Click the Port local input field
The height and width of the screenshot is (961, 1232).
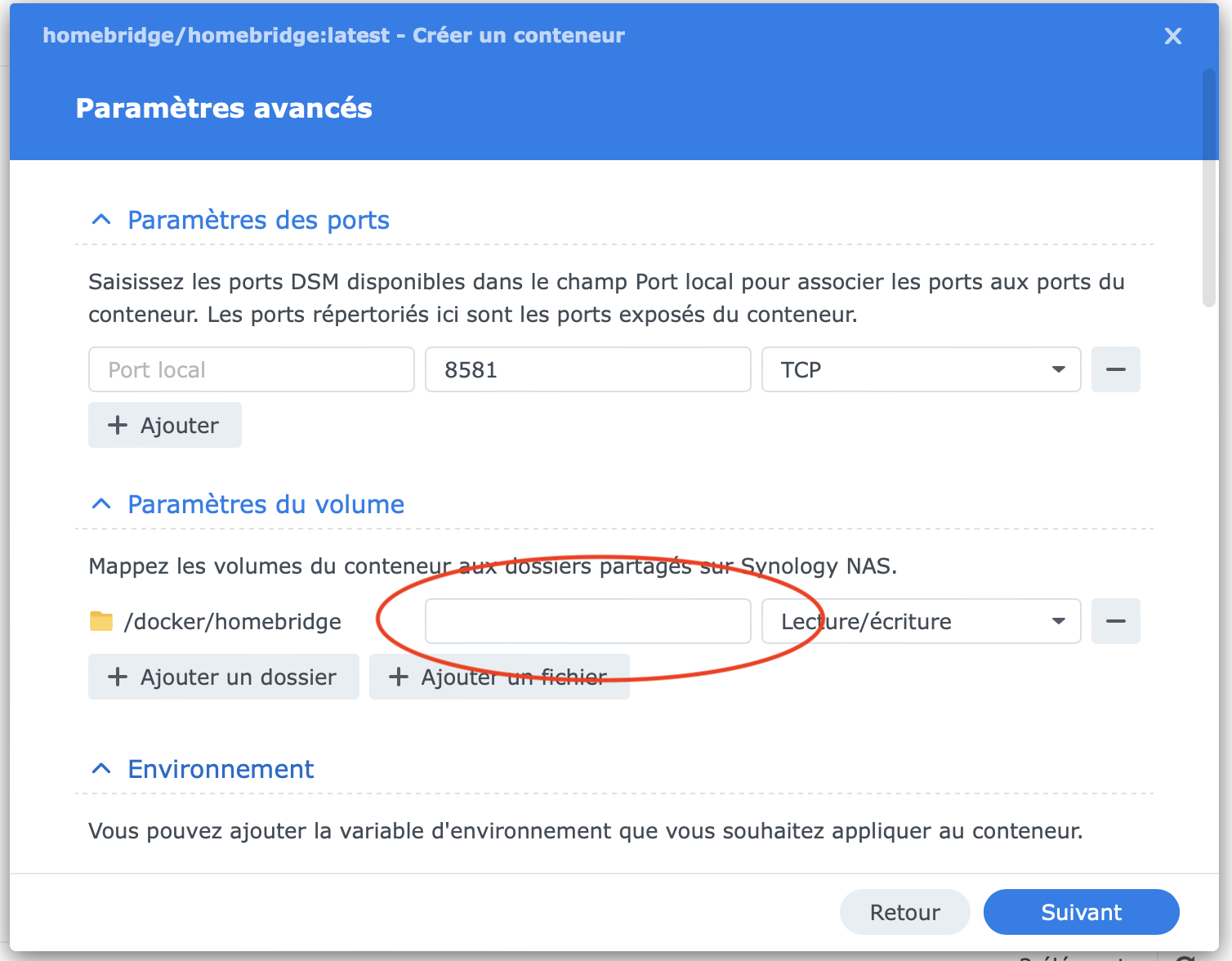click(x=252, y=369)
